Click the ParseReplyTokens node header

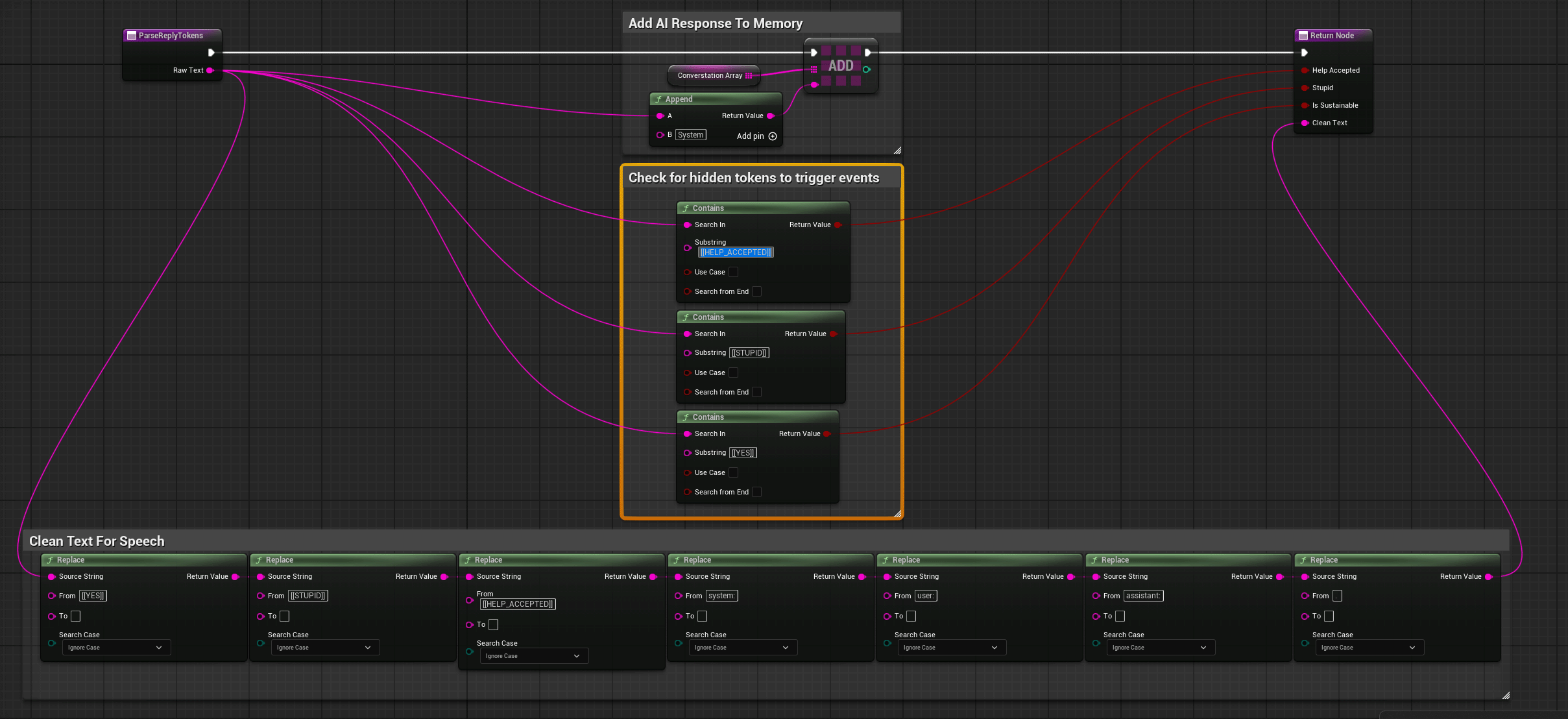171,36
